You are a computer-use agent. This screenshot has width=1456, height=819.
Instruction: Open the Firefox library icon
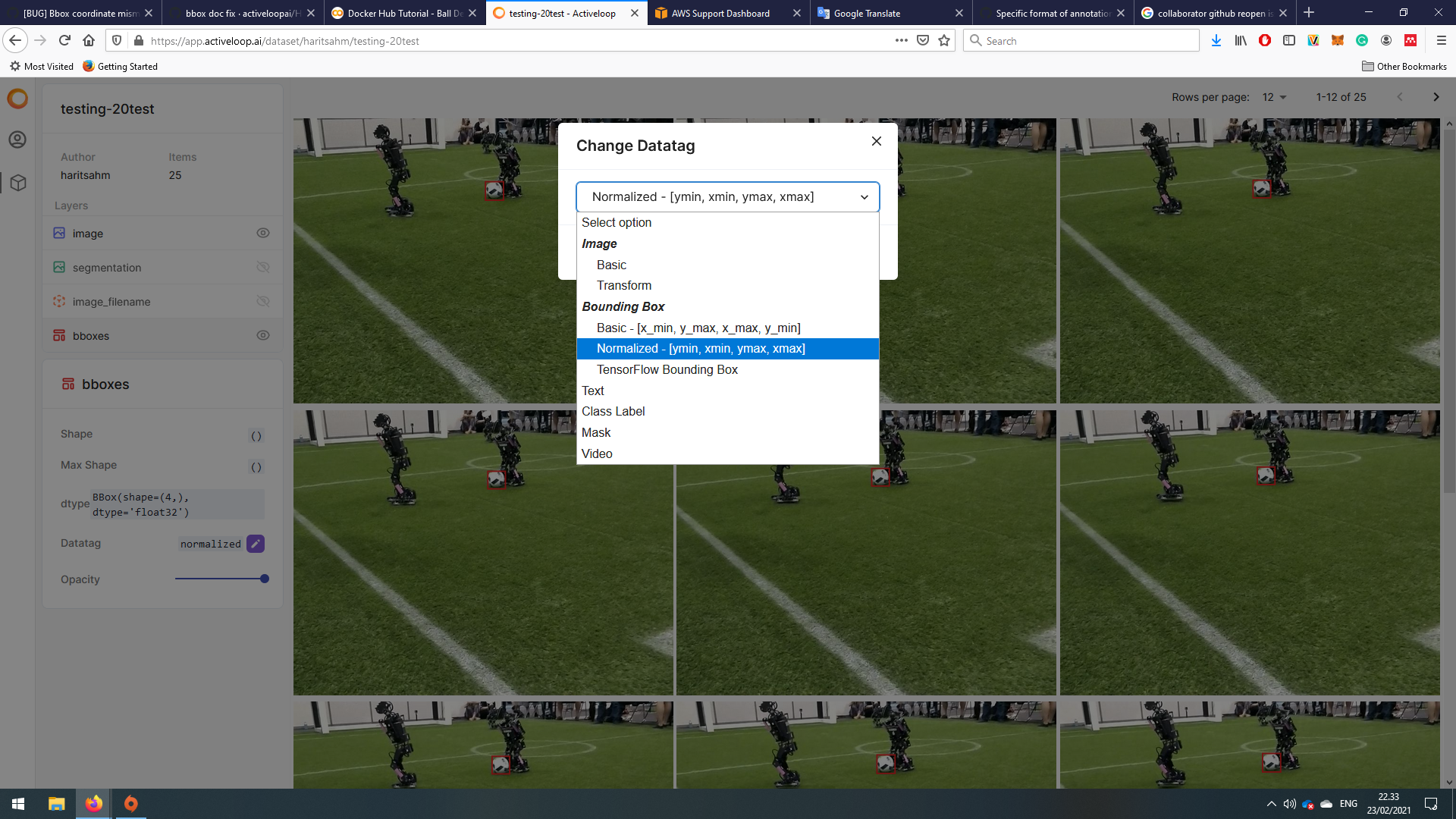coord(1241,40)
